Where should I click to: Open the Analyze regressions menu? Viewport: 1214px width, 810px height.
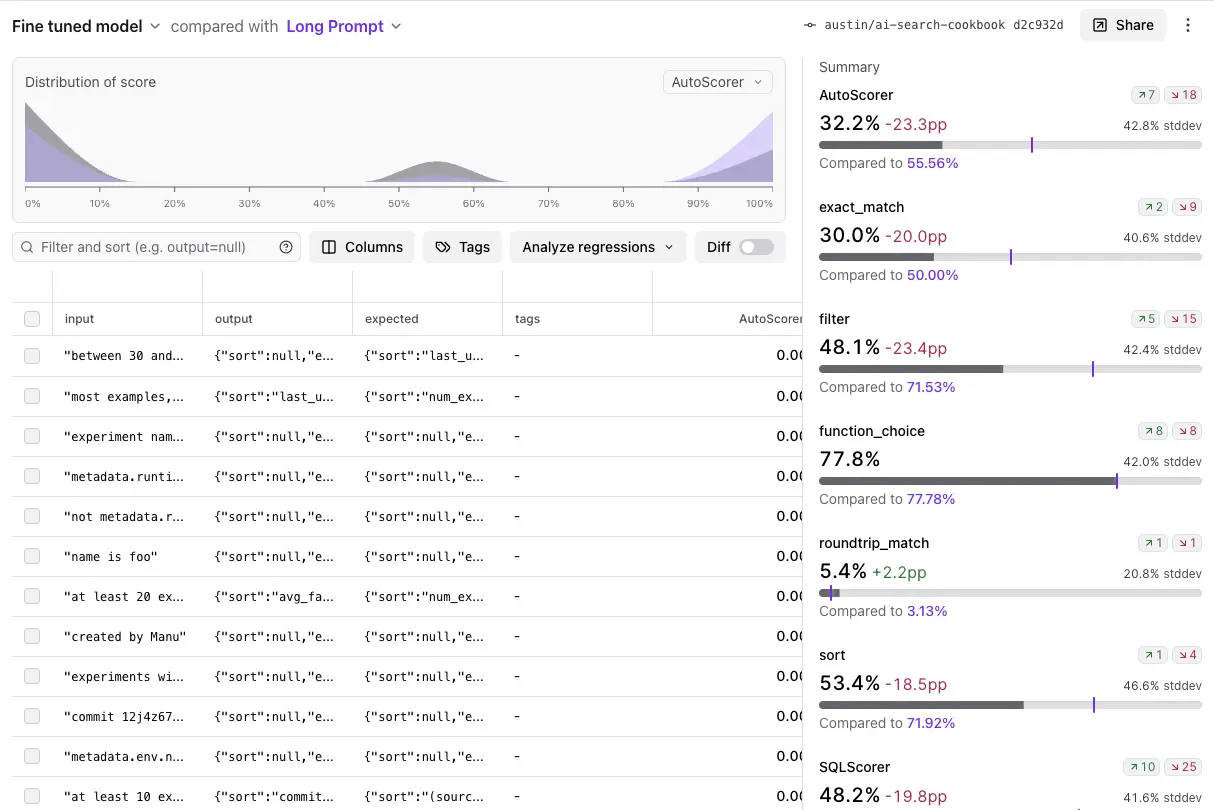point(598,247)
